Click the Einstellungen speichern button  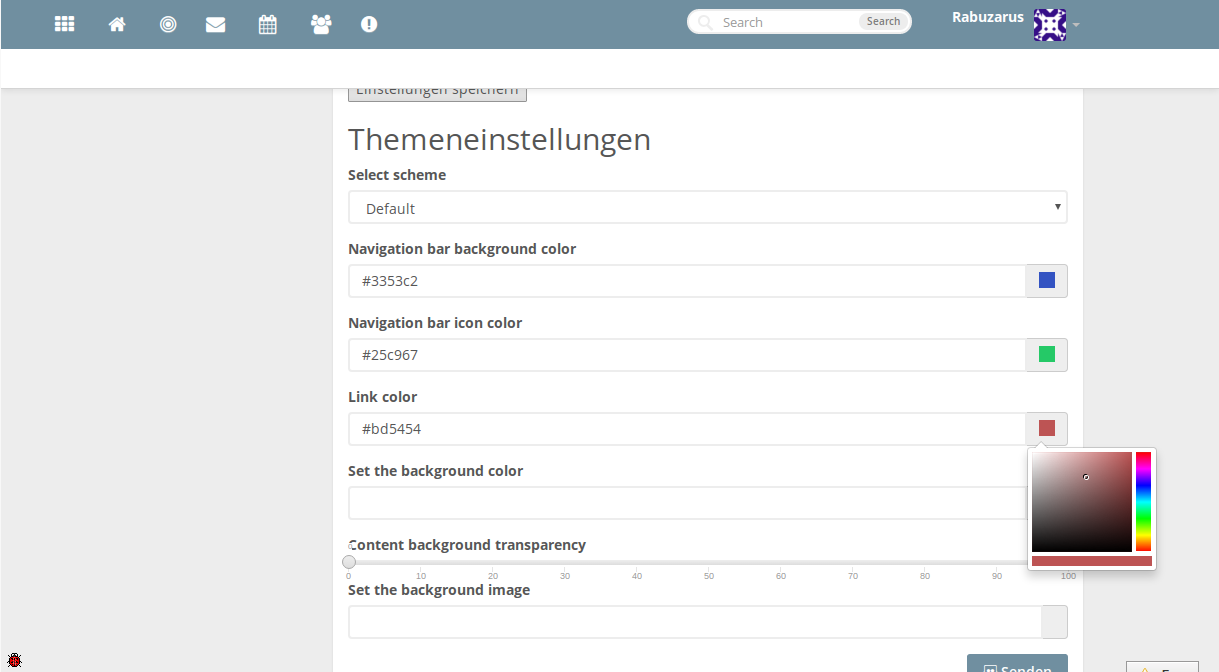point(437,93)
